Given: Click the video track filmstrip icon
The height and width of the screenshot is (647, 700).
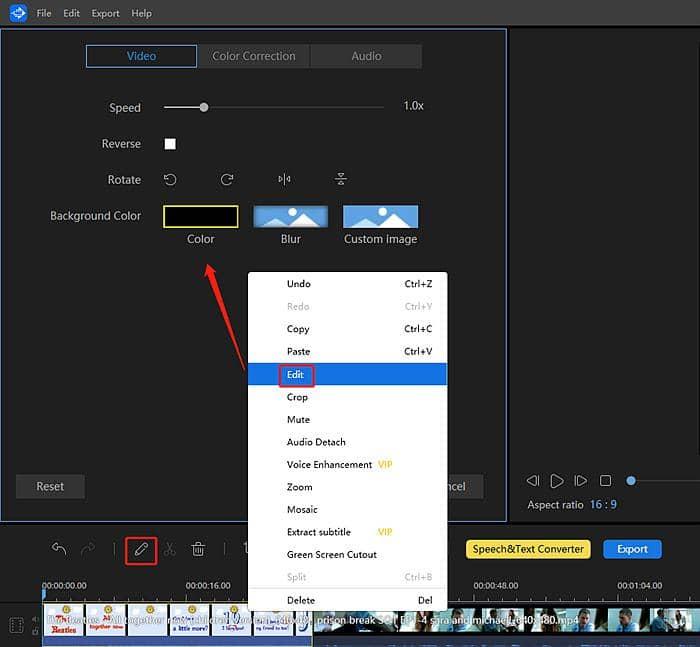Looking at the screenshot, I should pos(17,625).
